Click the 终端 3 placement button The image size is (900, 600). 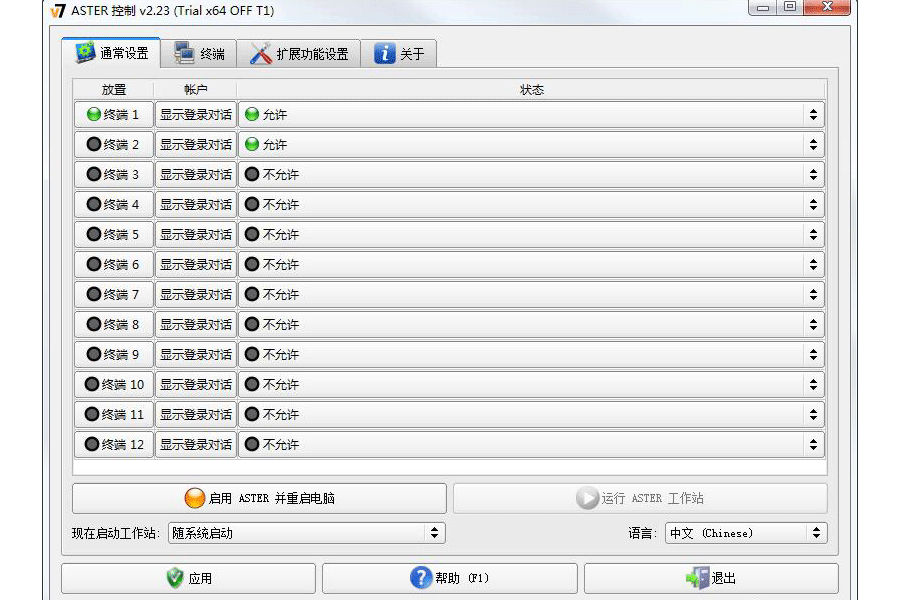[114, 174]
